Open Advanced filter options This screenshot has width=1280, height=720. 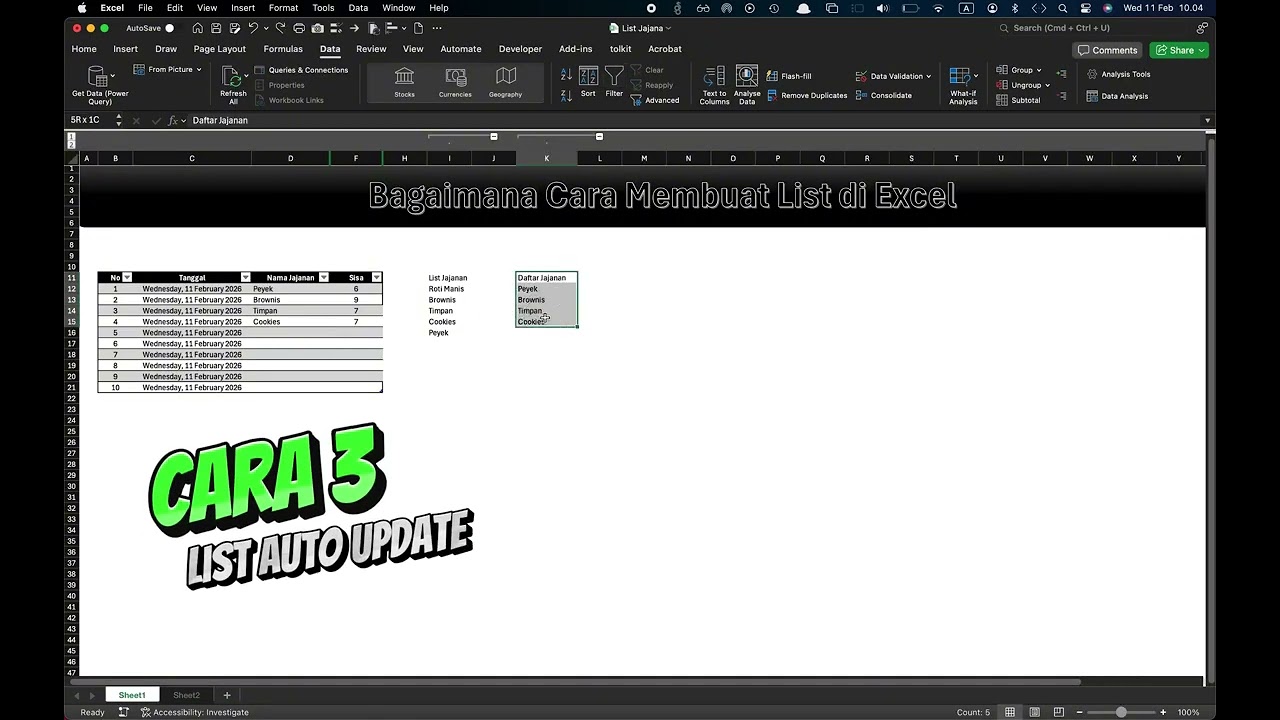(x=655, y=100)
